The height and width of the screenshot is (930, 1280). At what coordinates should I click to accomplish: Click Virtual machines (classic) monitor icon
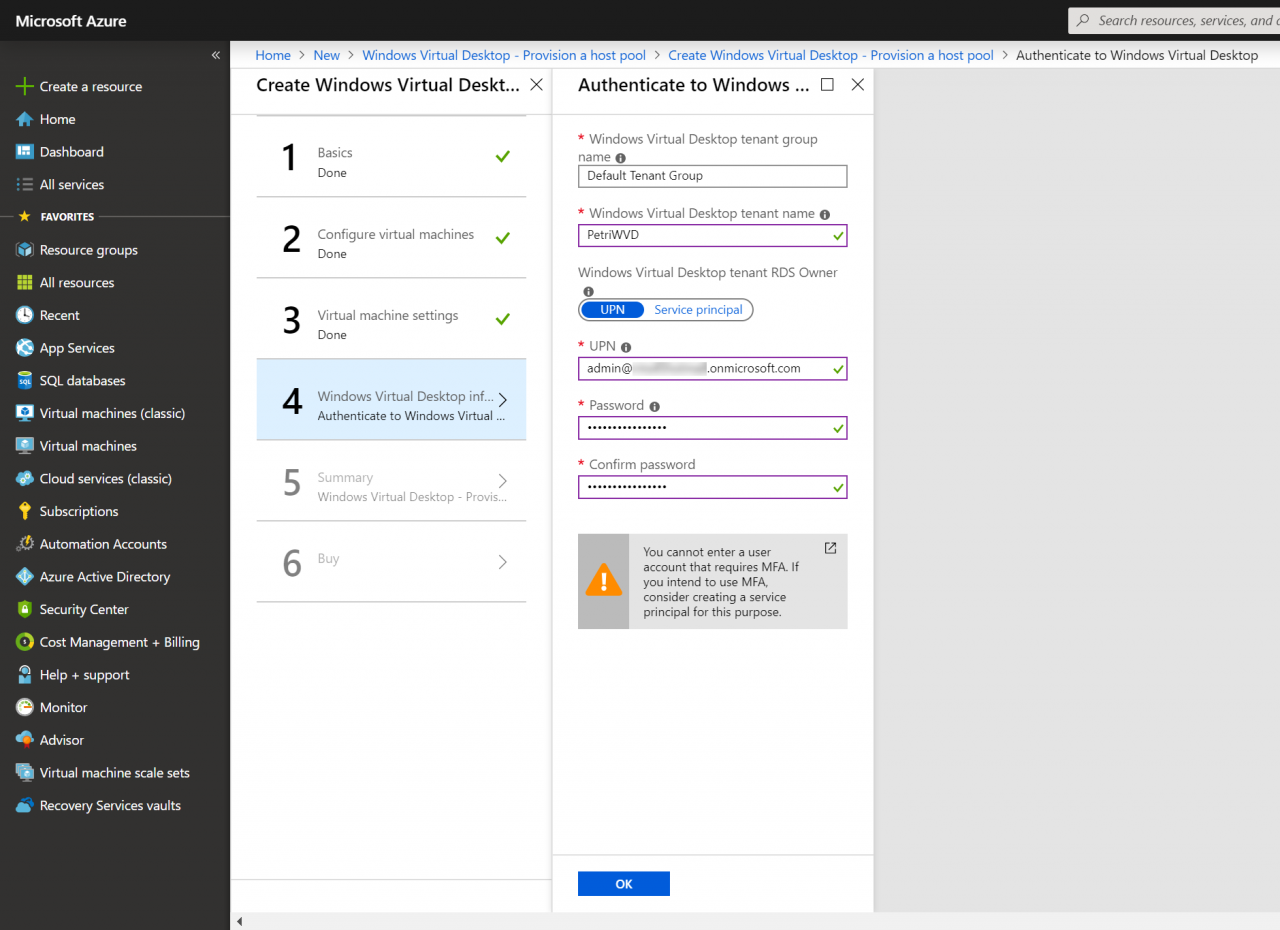pos(24,413)
